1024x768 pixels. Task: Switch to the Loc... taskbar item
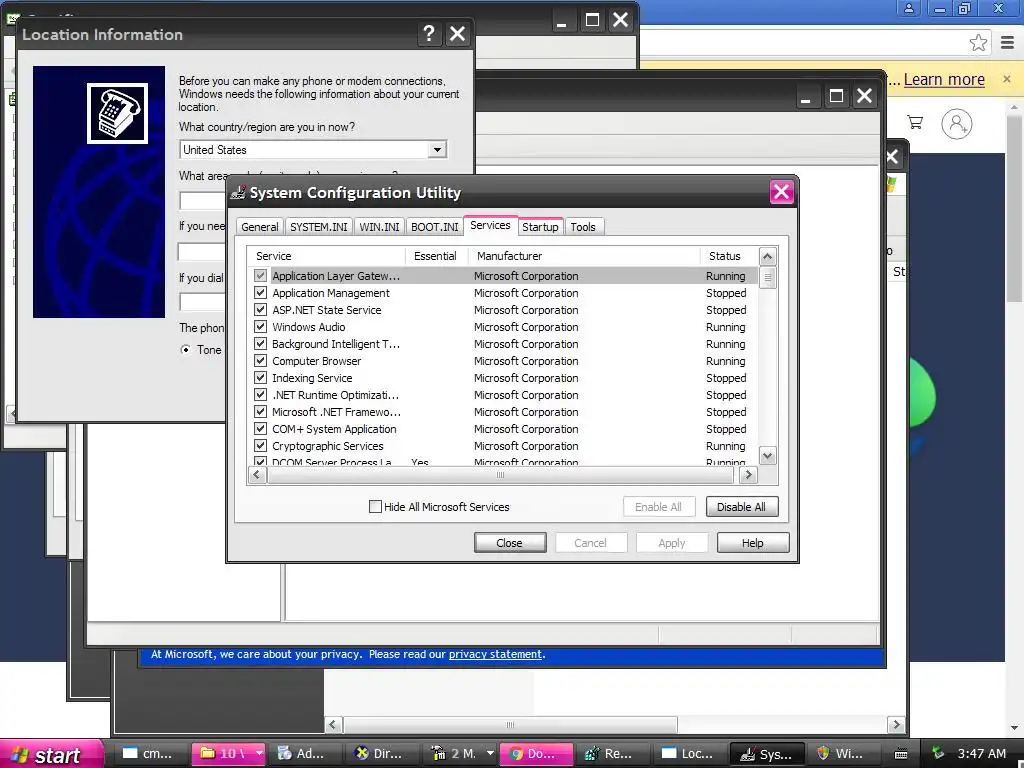coord(690,754)
